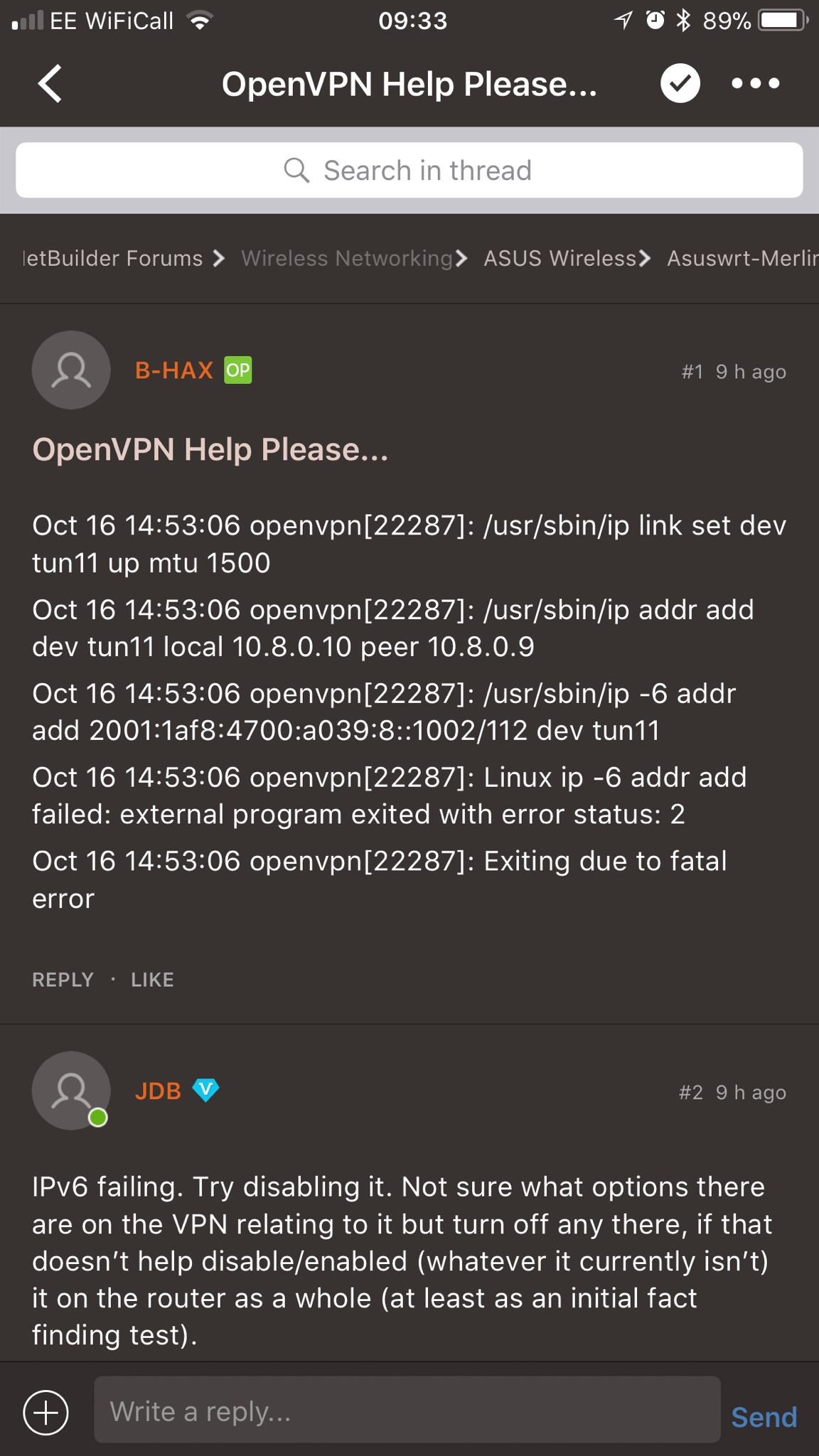Like the first post
Screen dimensions: 819x1456
click(152, 980)
